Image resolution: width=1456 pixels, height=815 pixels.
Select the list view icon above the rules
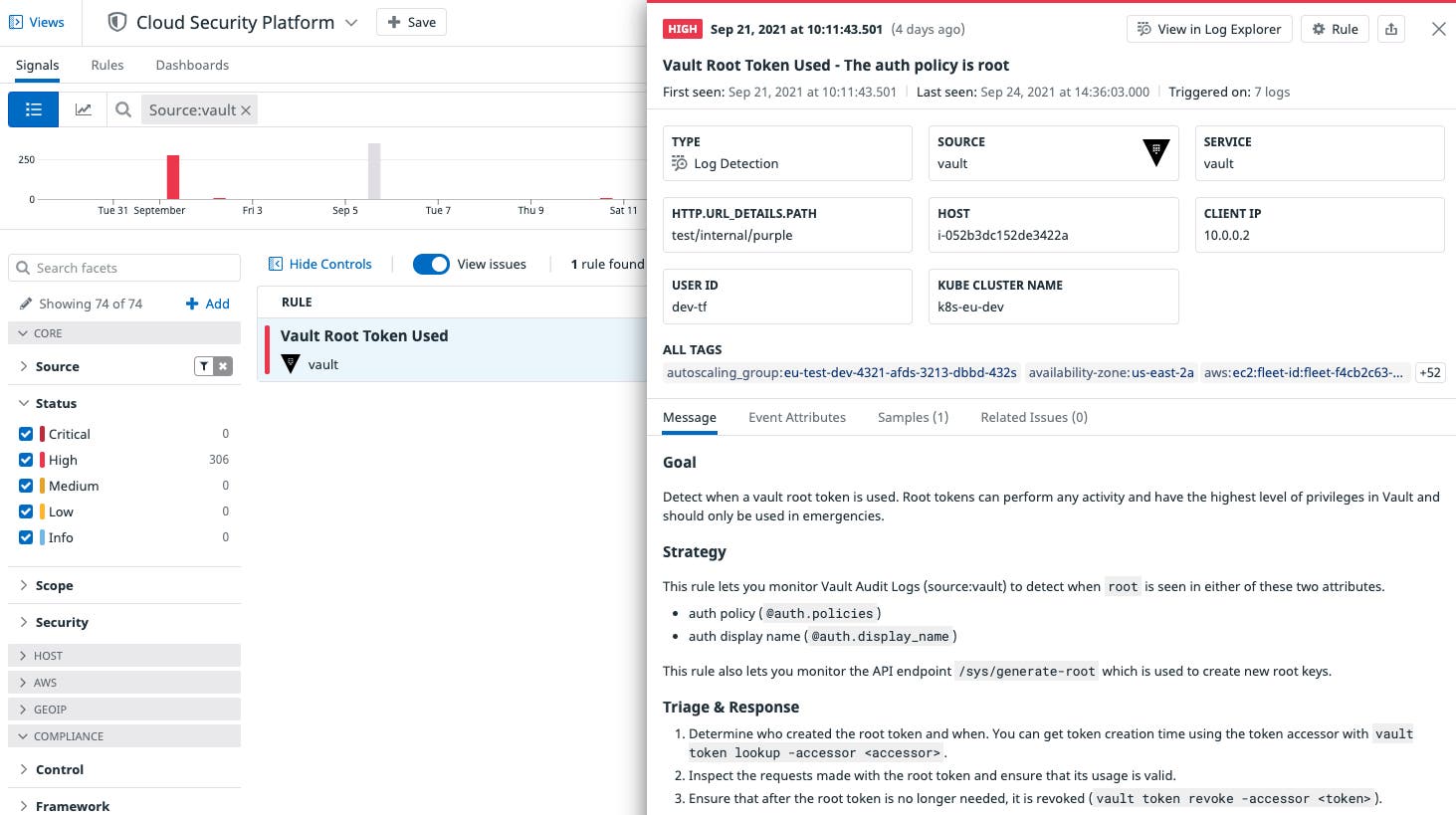pyautogui.click(x=33, y=108)
